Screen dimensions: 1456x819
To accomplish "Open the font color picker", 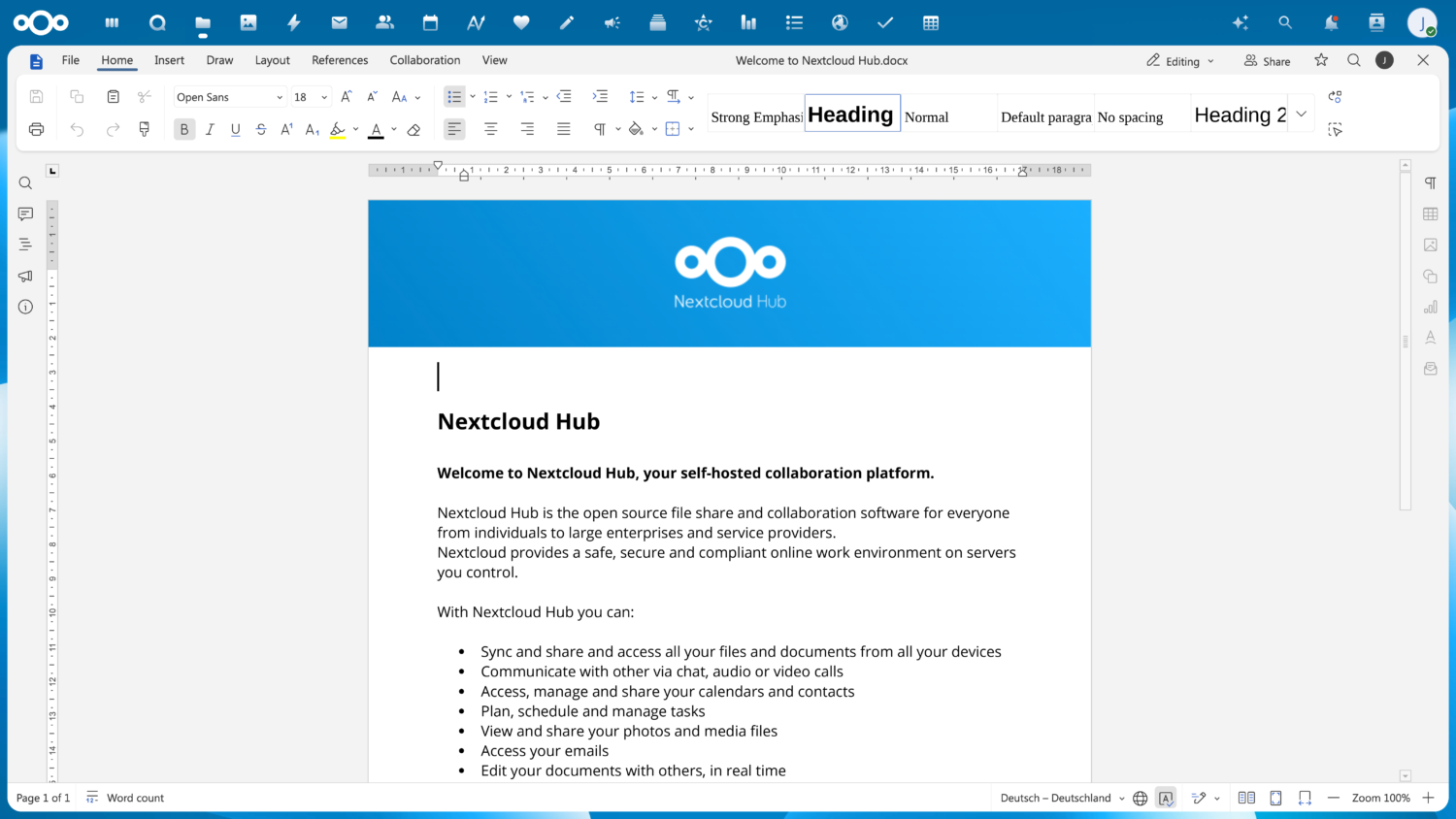I will (392, 129).
